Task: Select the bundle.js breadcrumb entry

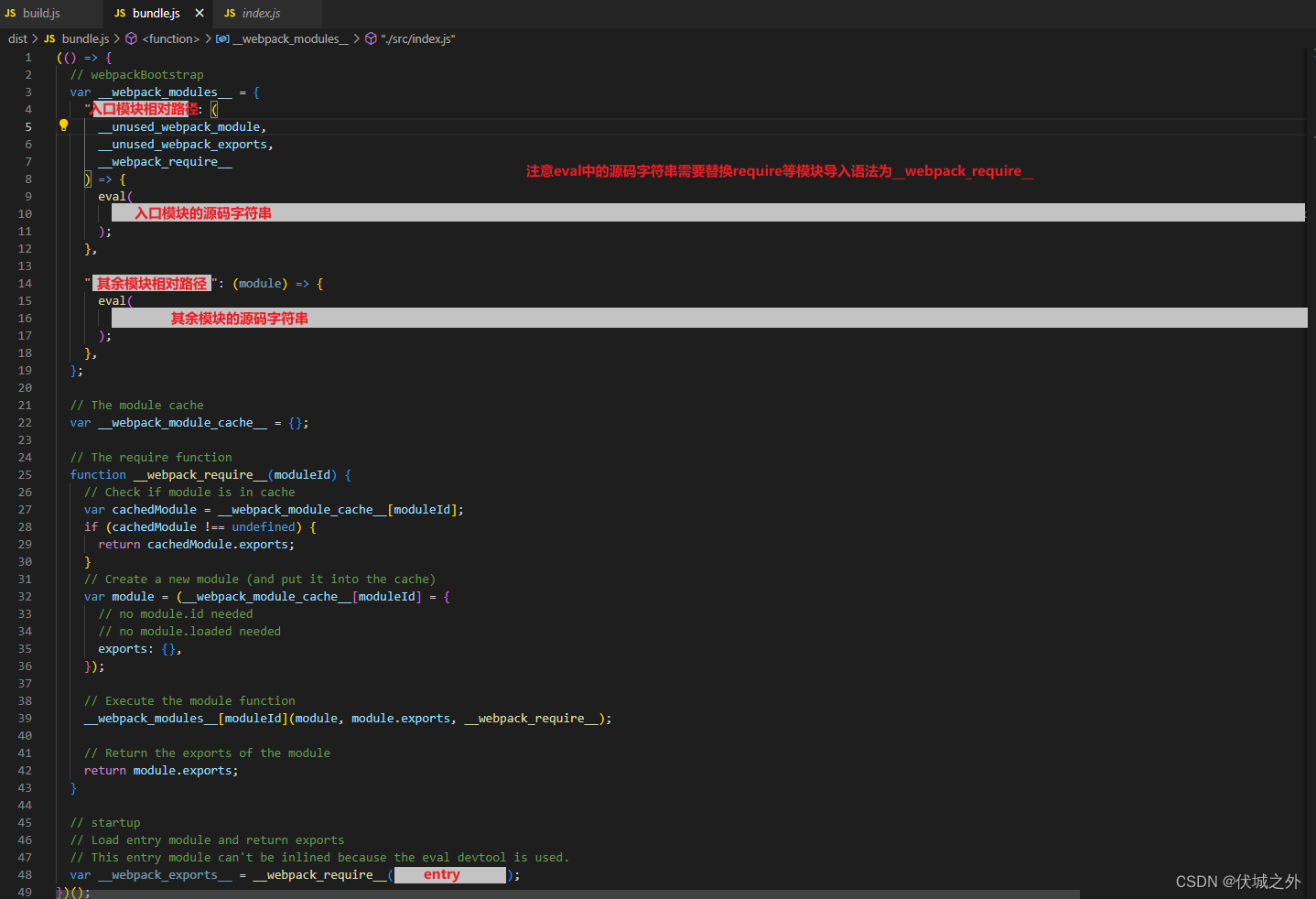Action: (x=84, y=38)
